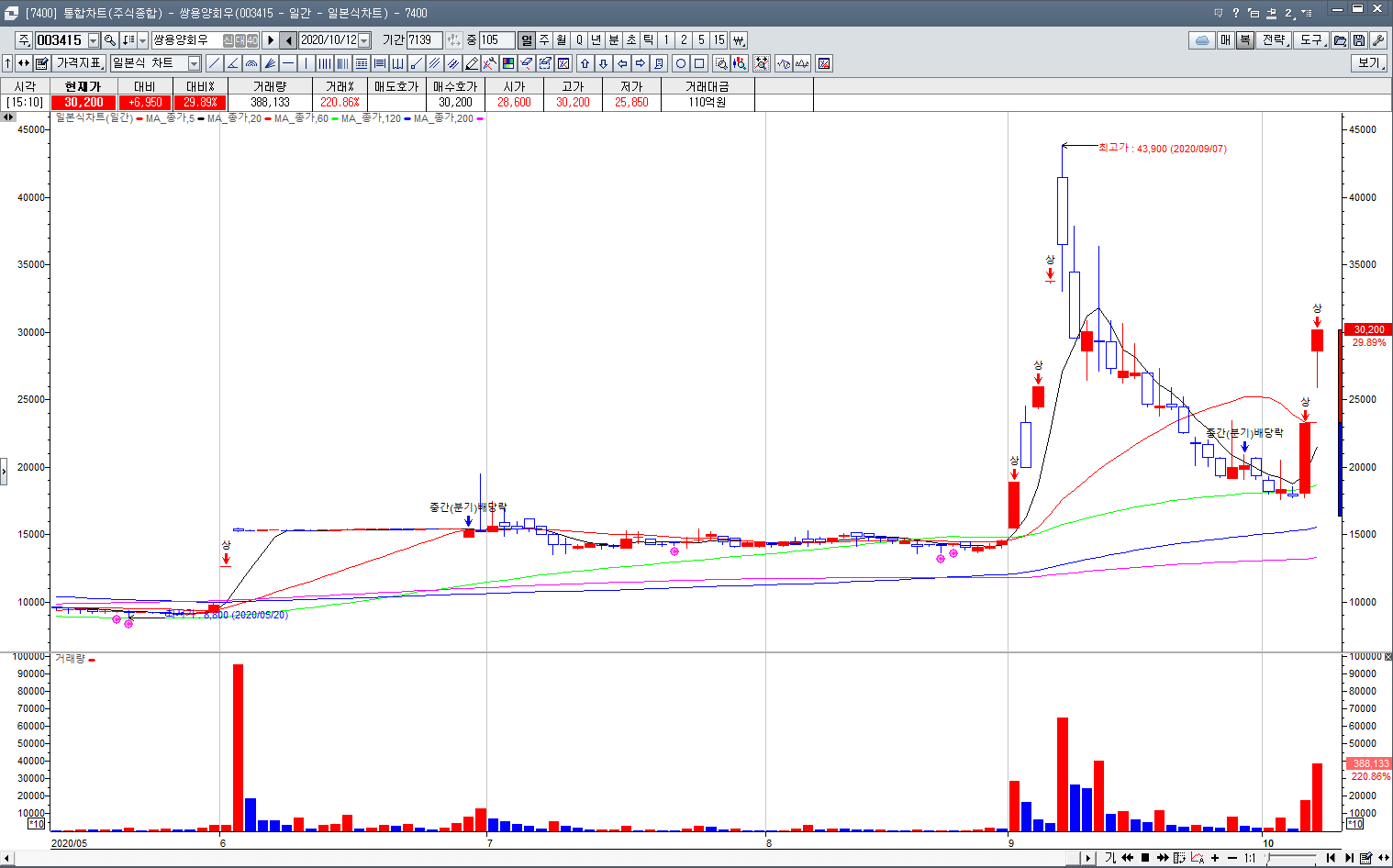Click the left arrow marker tool
Viewport: 1393px width, 868px height.
pyautogui.click(x=621, y=63)
